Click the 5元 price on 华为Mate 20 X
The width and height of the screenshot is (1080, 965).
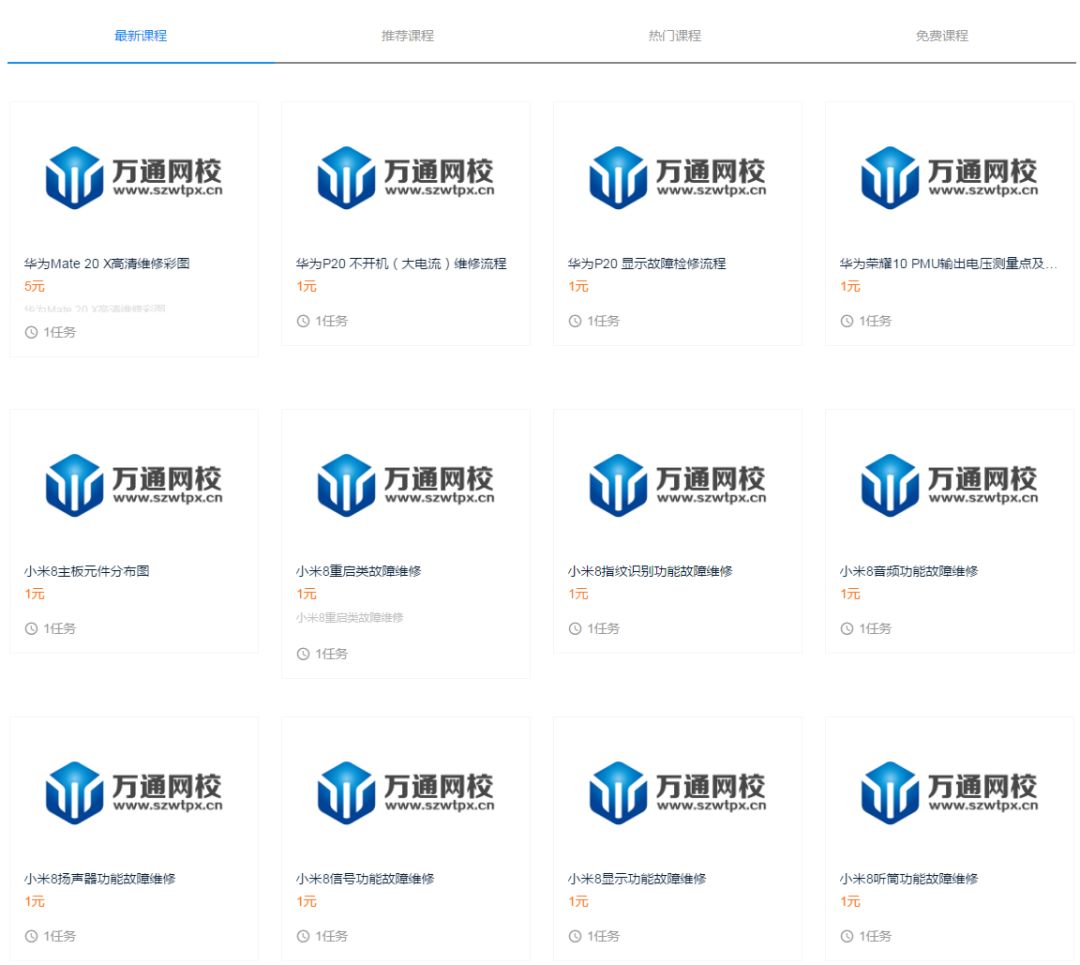pyautogui.click(x=34, y=286)
